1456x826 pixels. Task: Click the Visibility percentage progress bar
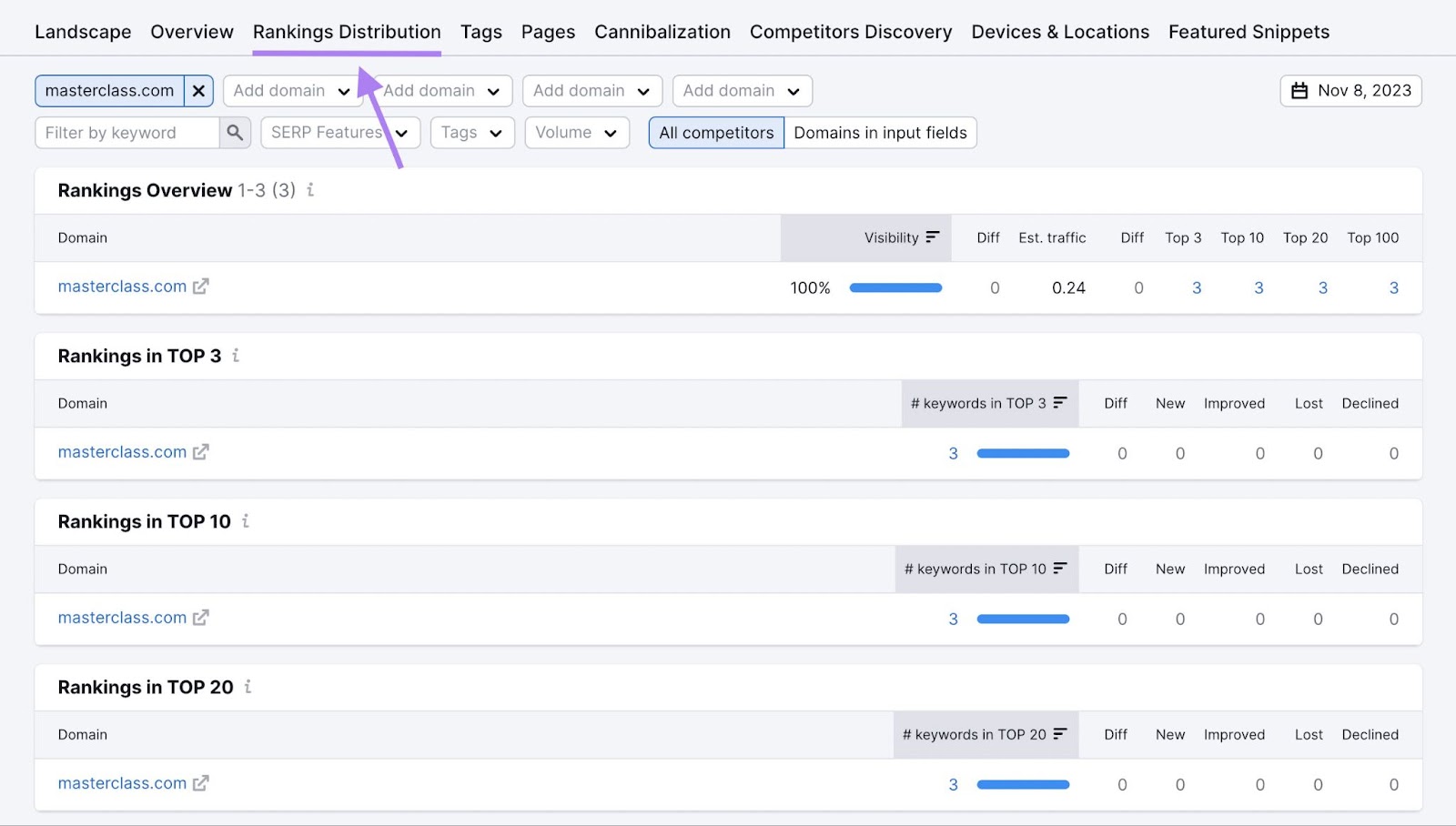click(895, 287)
